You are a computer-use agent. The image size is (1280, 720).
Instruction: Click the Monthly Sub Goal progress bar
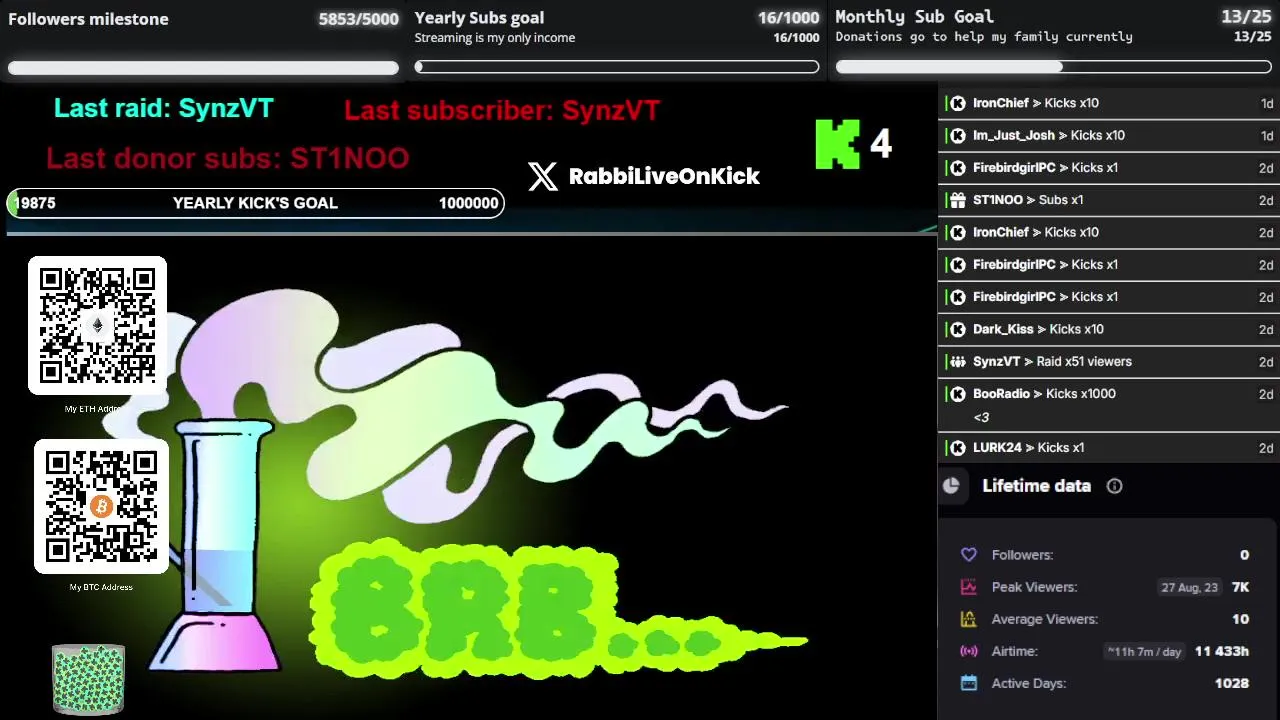(x=1053, y=67)
